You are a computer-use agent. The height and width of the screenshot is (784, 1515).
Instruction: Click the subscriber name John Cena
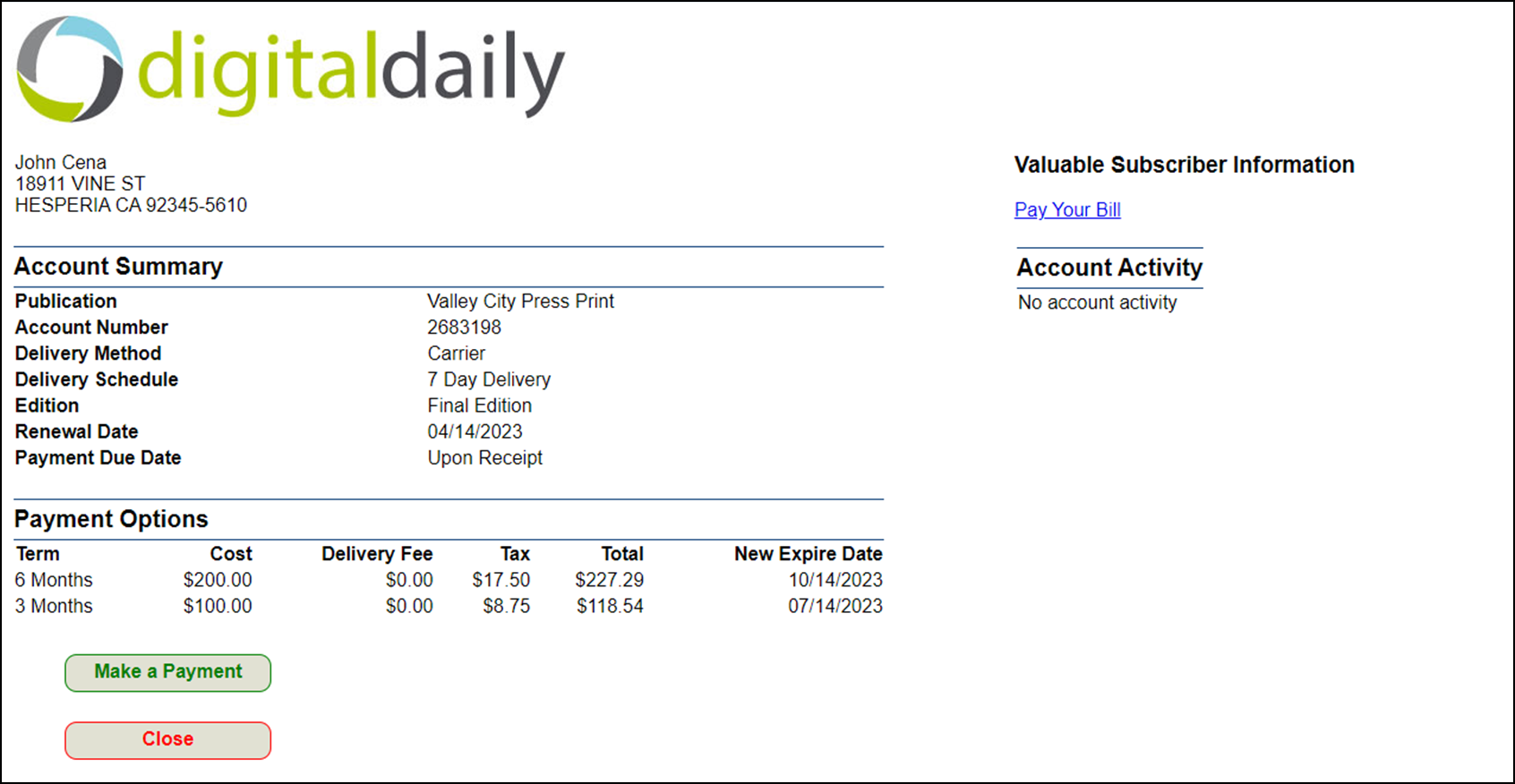tap(61, 162)
